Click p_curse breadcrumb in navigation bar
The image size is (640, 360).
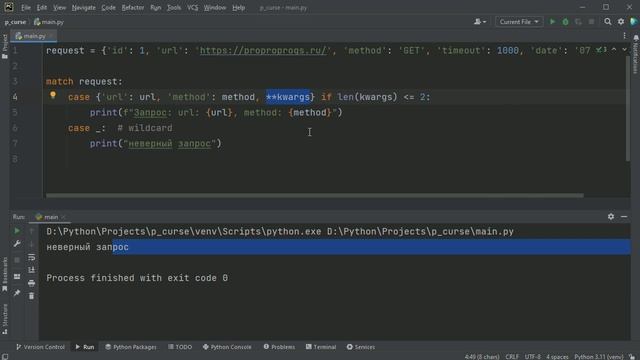tap(15, 22)
